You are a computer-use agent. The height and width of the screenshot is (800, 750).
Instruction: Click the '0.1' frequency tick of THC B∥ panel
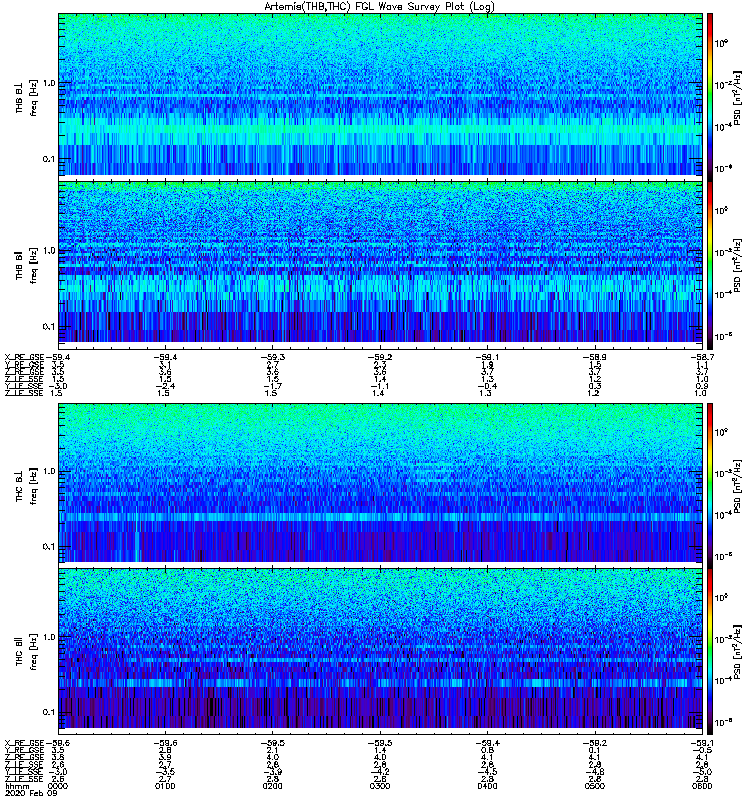pyautogui.click(x=49, y=712)
